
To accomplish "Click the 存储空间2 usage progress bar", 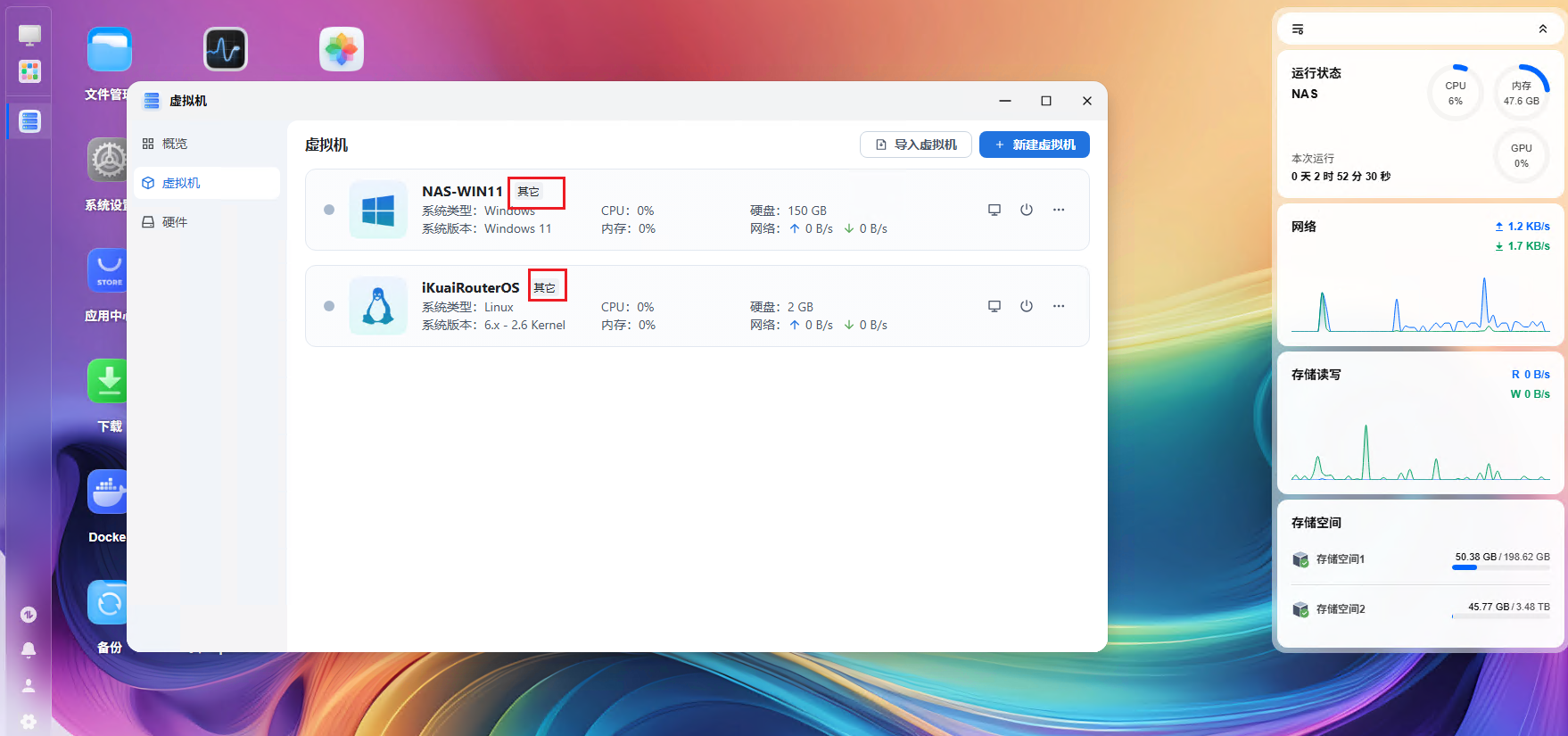I will click(x=1501, y=616).
